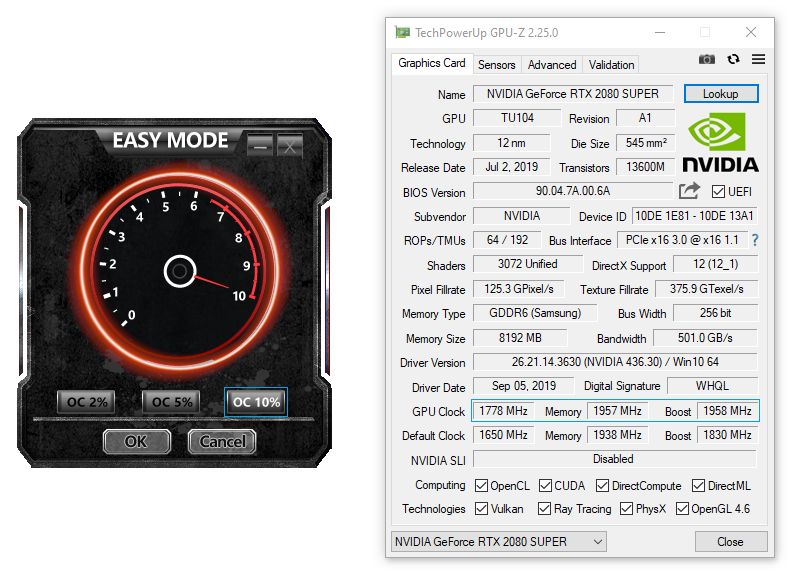Click the Transistors 13600M value
This screenshot has width=793, height=574.
coord(645,167)
